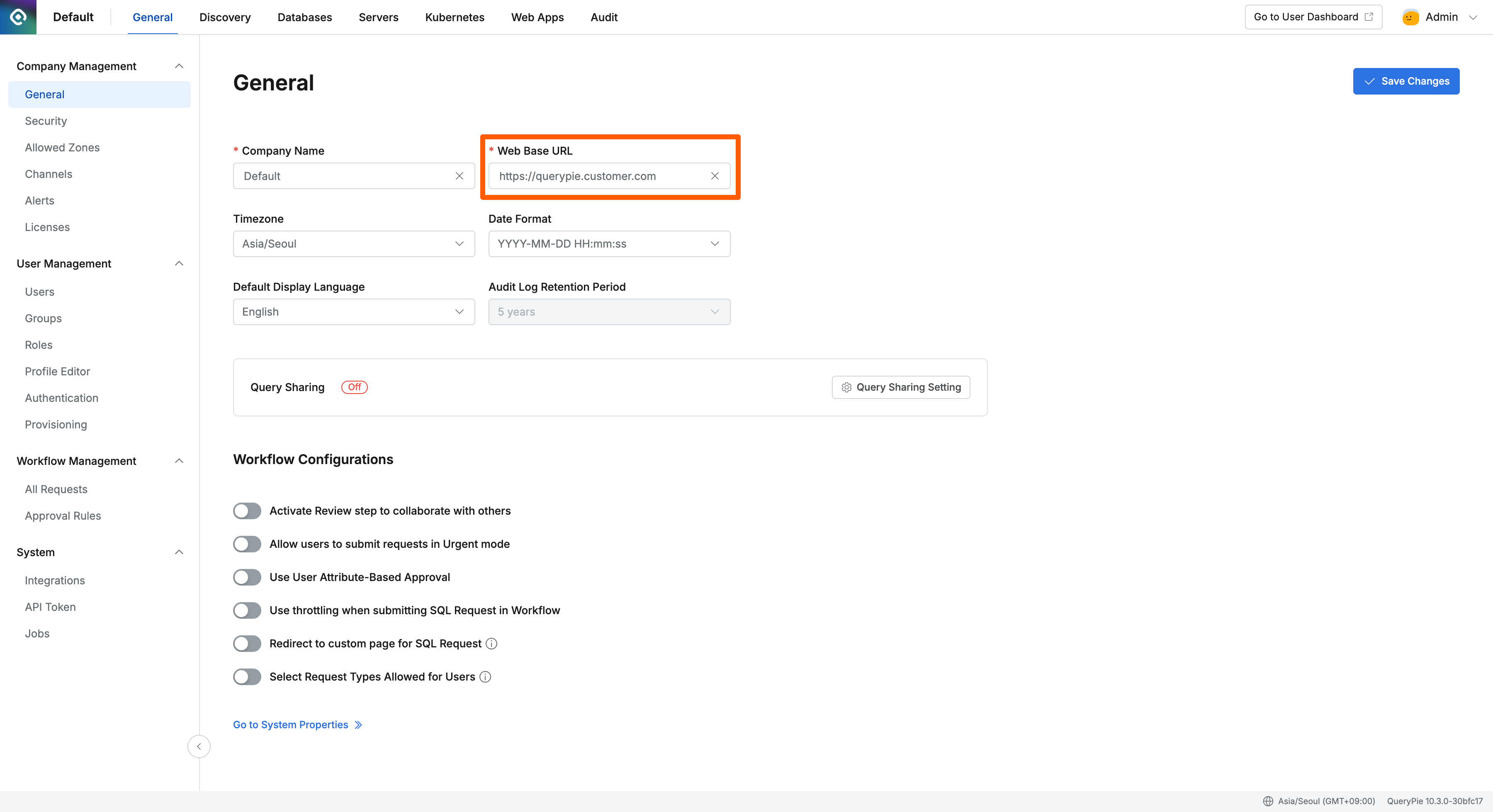Turn on Use User Attribute-Based Approval
Screen dimensions: 1493x812
248,577
